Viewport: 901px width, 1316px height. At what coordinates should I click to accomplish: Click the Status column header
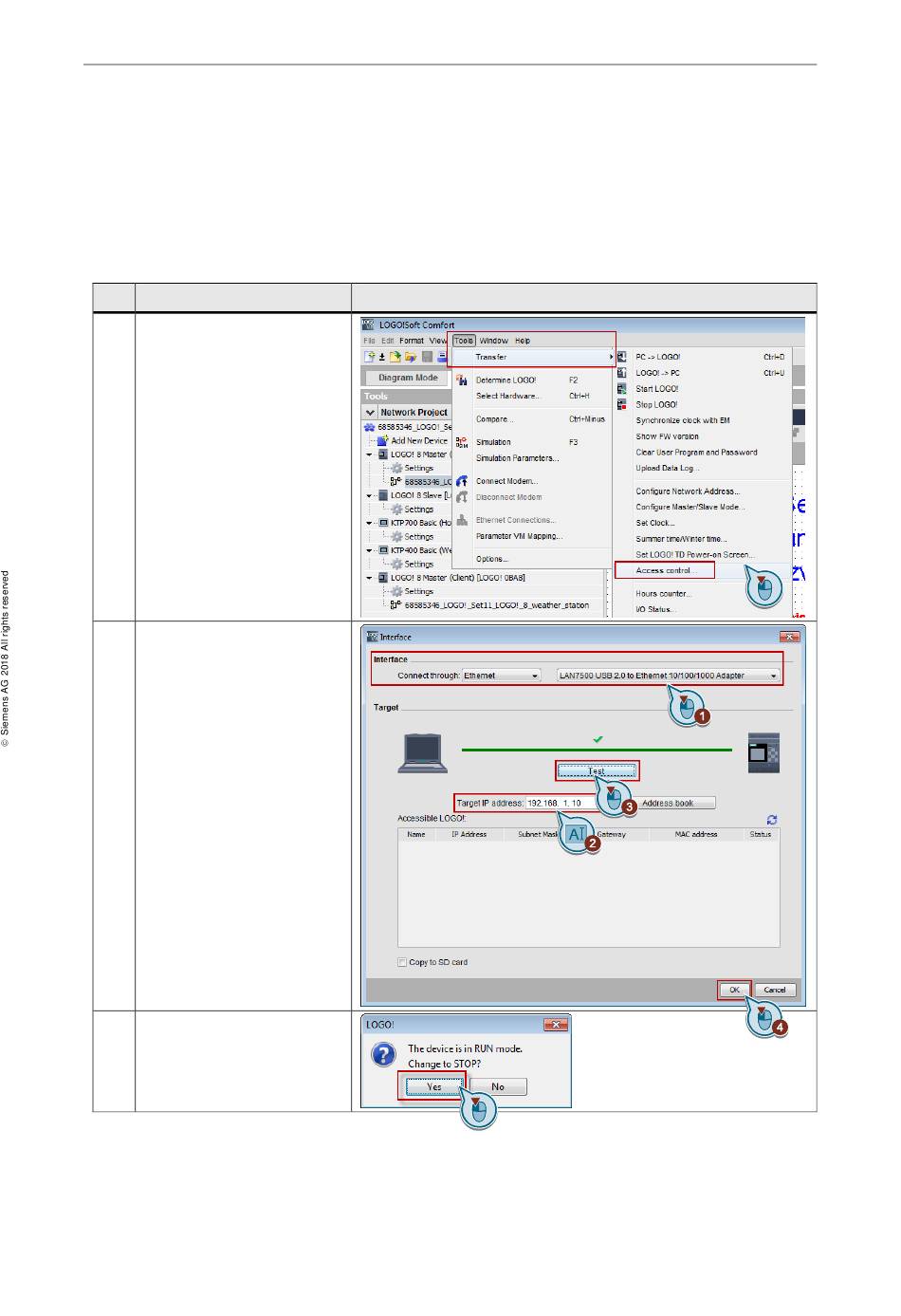[x=760, y=835]
